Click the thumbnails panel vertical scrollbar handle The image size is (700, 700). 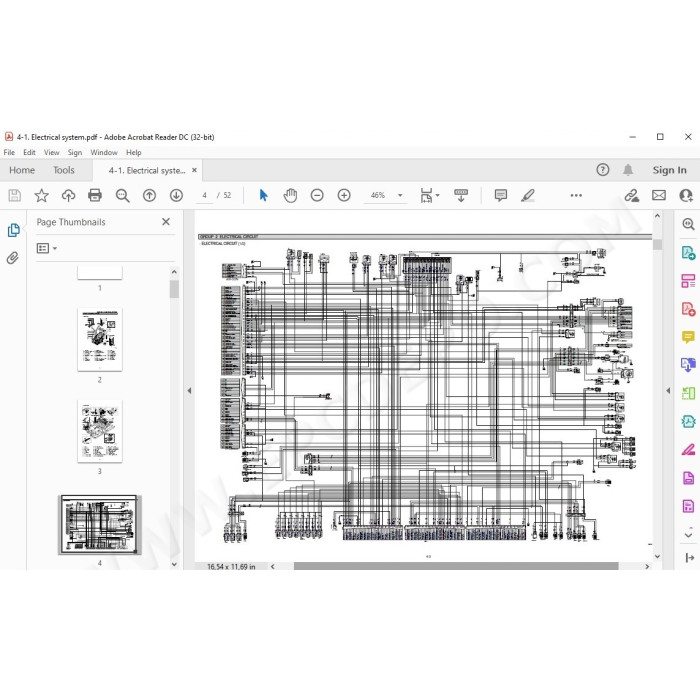click(x=174, y=289)
